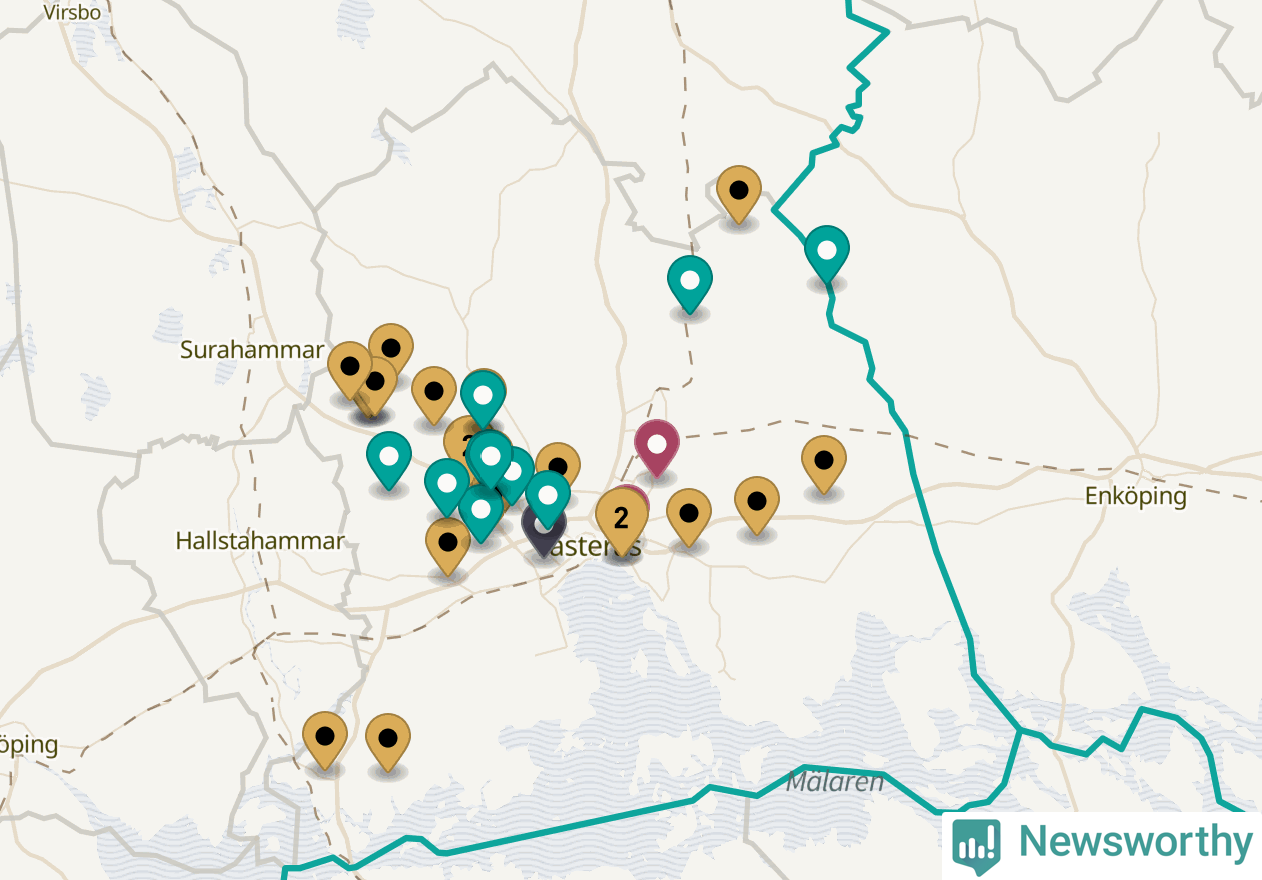Select the topmost yellow marker in the Surahammar group

(x=391, y=352)
